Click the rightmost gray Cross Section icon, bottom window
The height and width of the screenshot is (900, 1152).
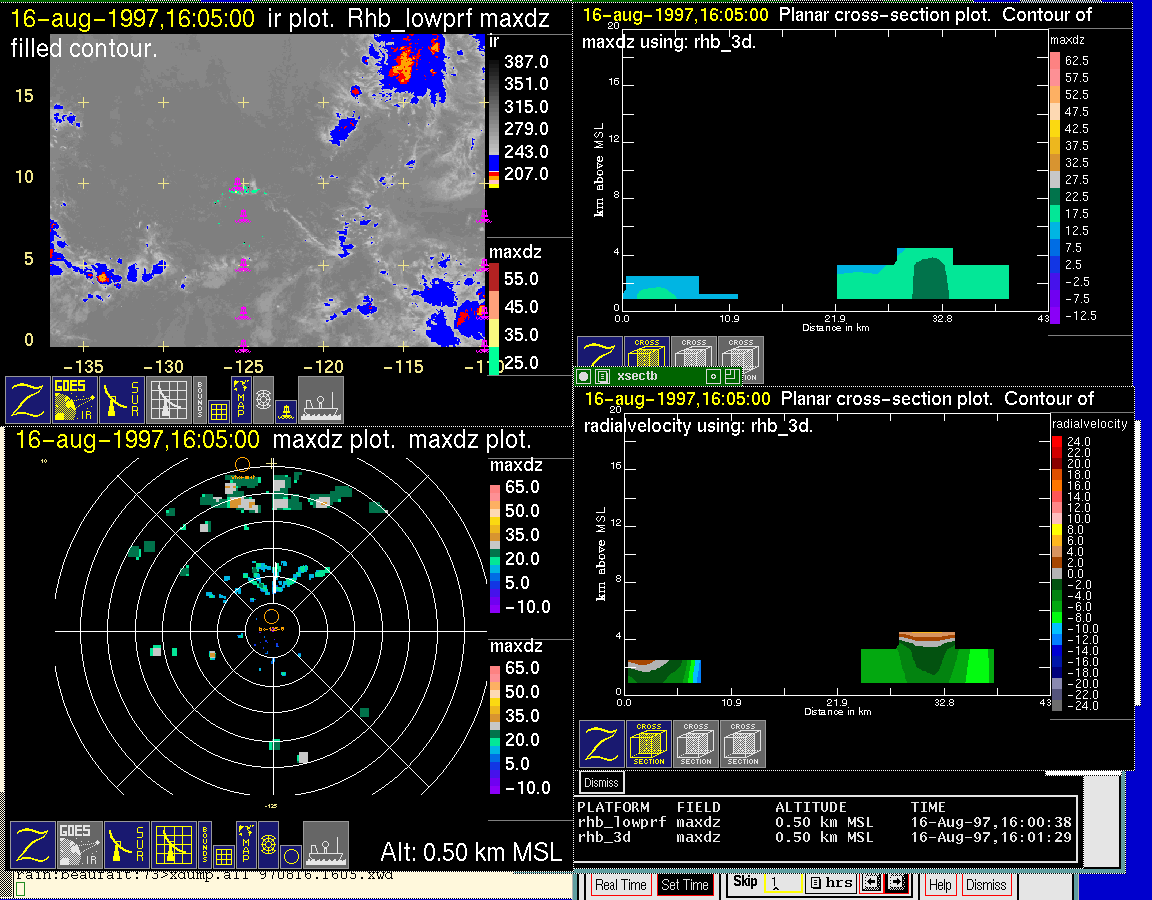(743, 744)
